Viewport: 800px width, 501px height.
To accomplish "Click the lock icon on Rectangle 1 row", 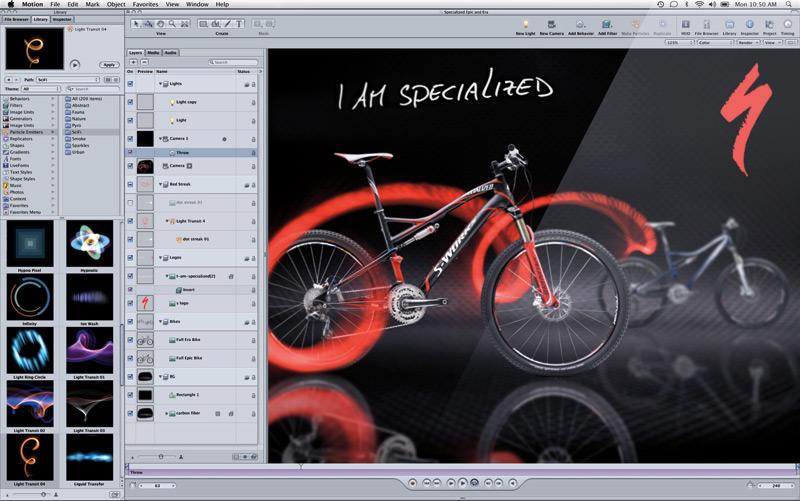I will 253,395.
